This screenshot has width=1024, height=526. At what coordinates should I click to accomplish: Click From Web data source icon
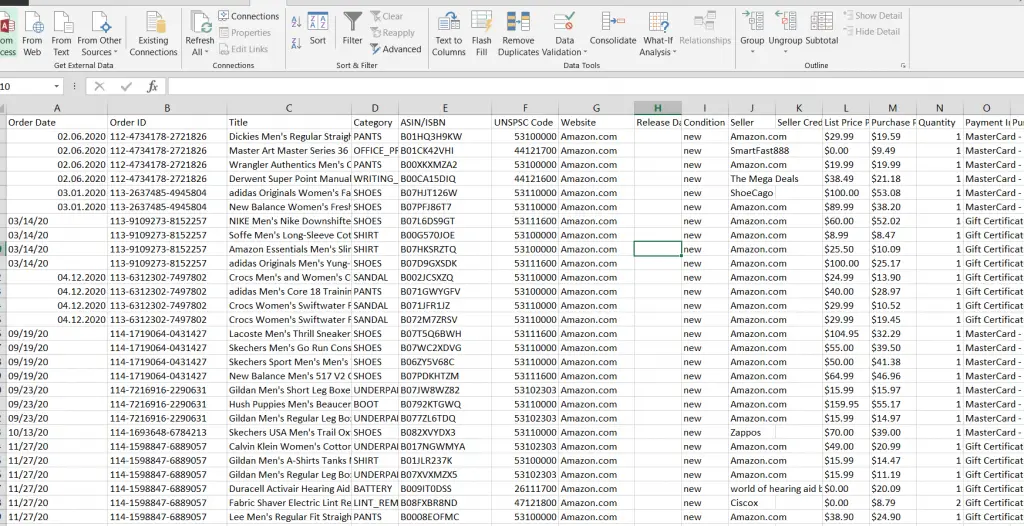click(x=32, y=34)
